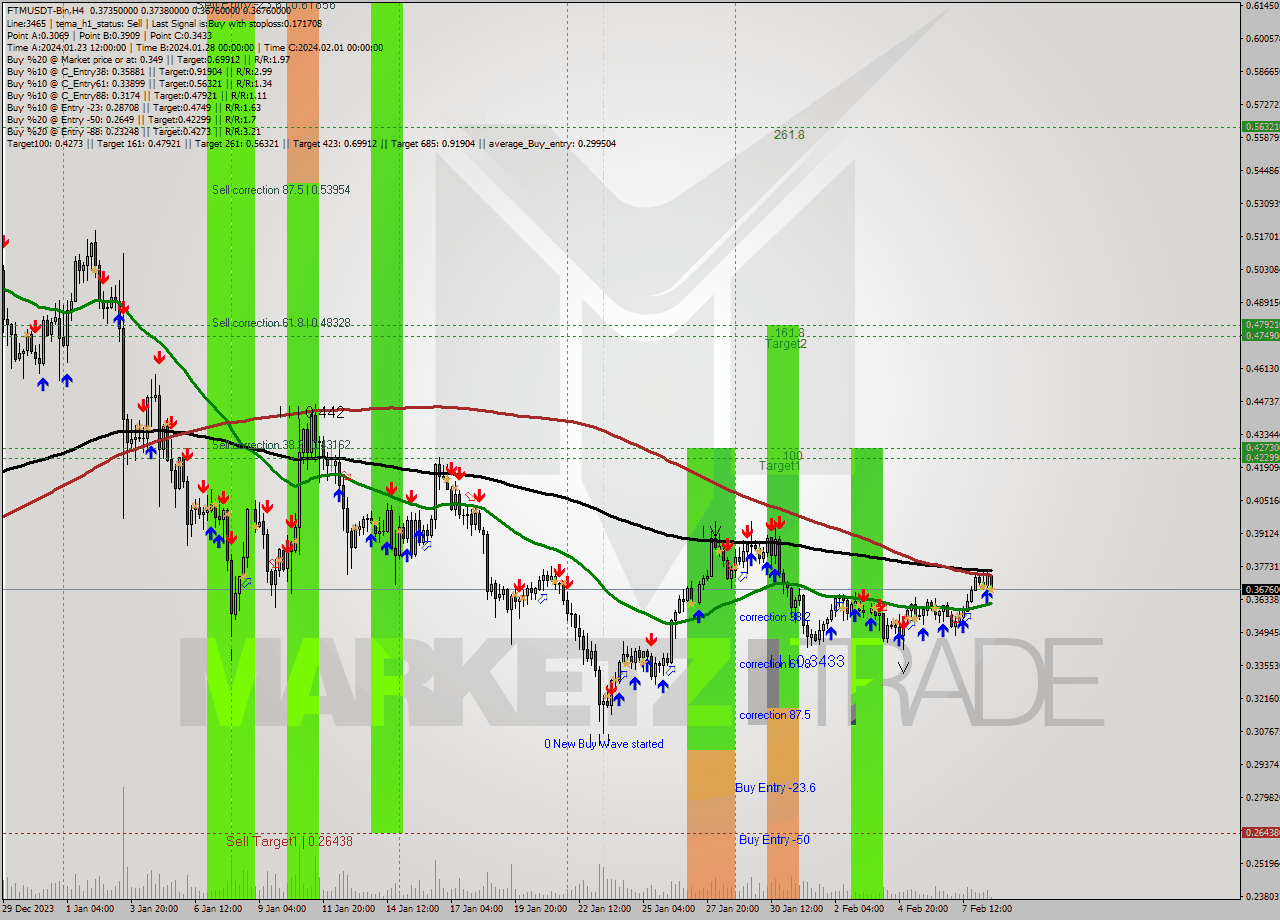Select the 'Buy %20 @ Entry -88' line
Screen dimensions: 1280x920
134,131
